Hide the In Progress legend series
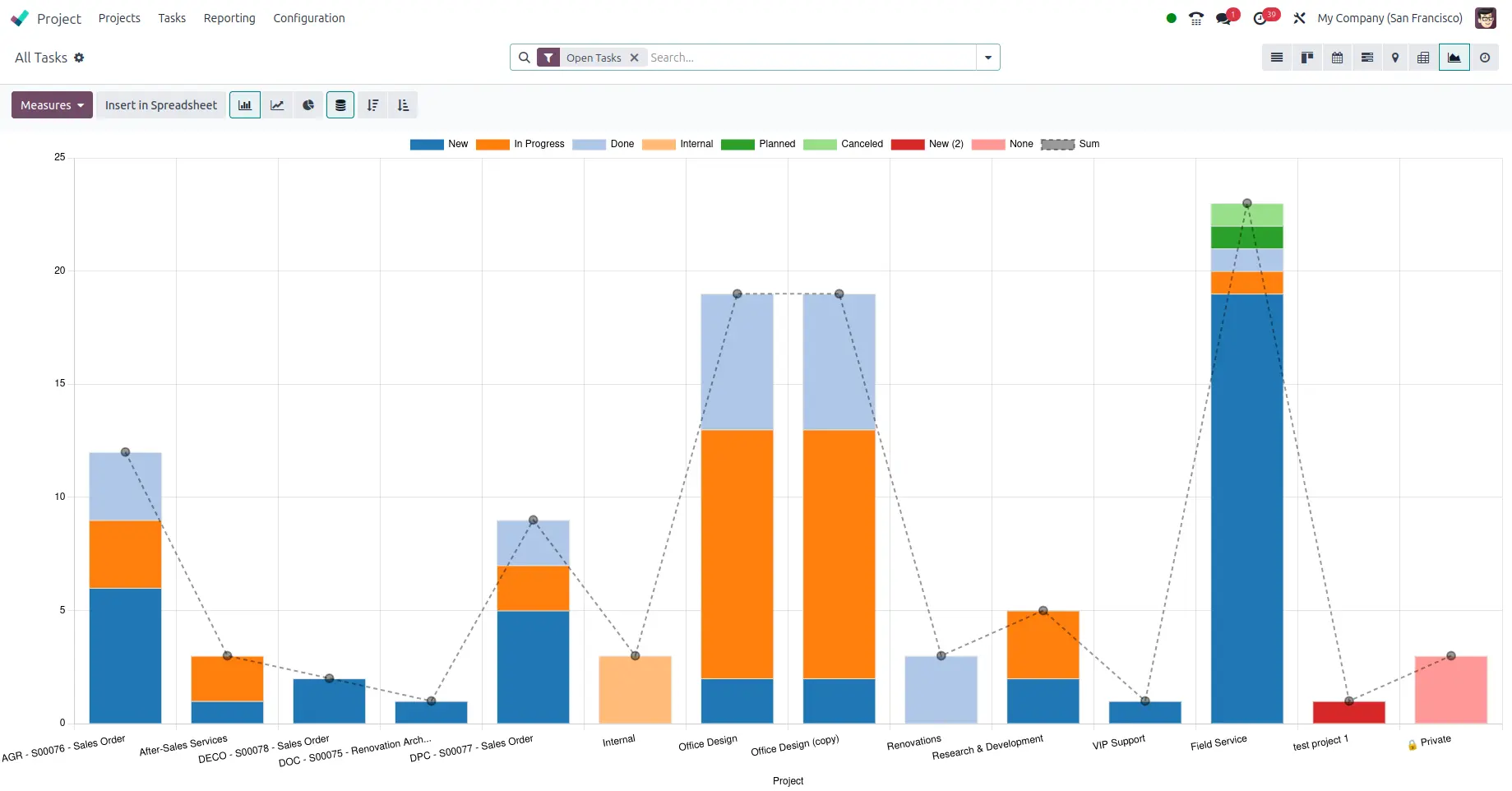 [x=520, y=144]
